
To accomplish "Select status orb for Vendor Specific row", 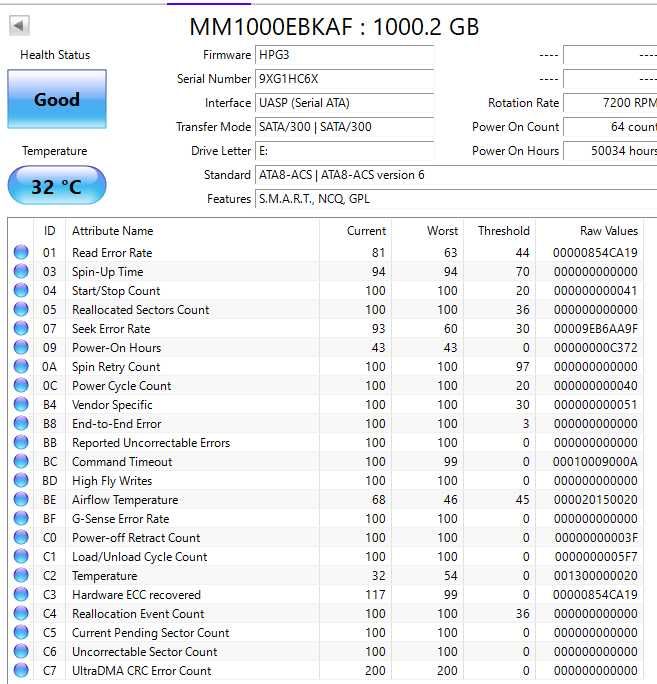I will [x=21, y=404].
